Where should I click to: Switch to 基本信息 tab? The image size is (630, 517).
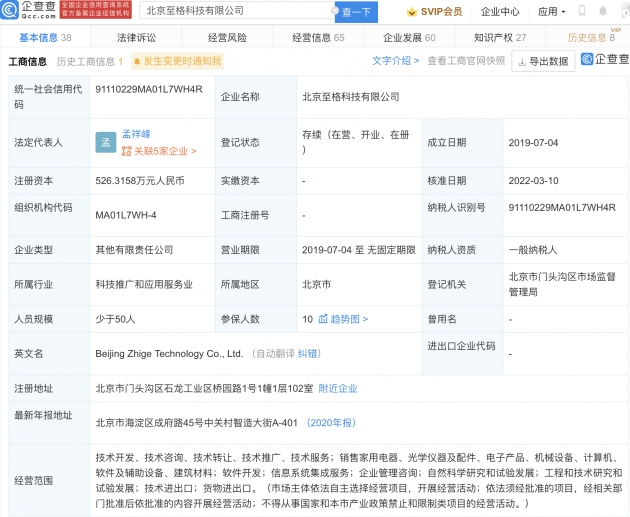coord(45,37)
